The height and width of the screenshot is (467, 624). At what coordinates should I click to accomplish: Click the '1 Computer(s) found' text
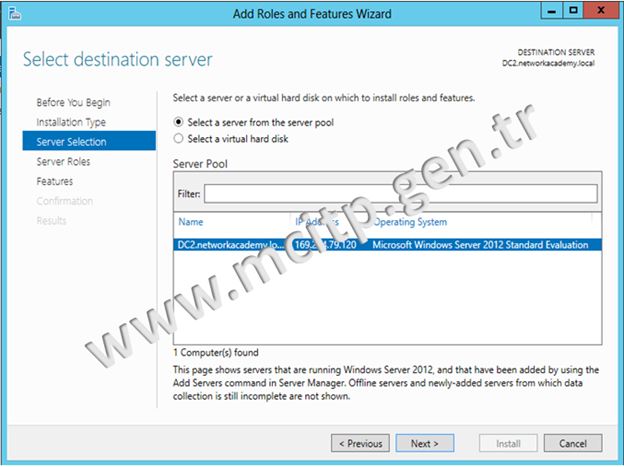[216, 352]
